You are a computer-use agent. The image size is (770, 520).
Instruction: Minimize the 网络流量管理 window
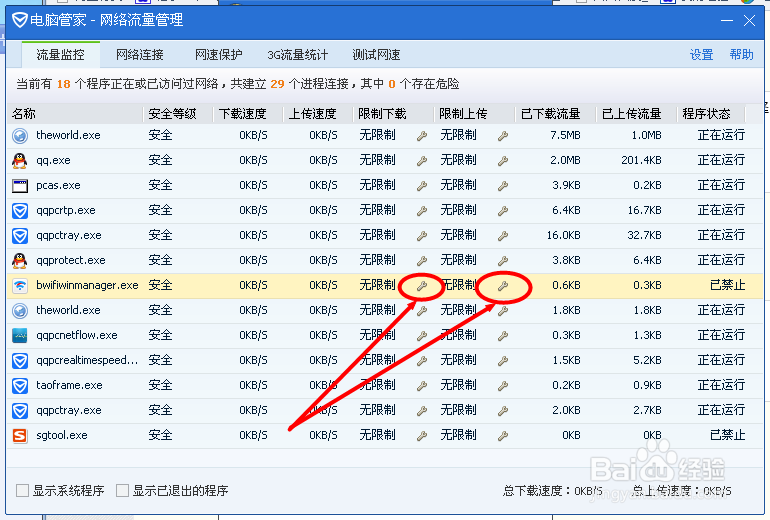pos(727,21)
